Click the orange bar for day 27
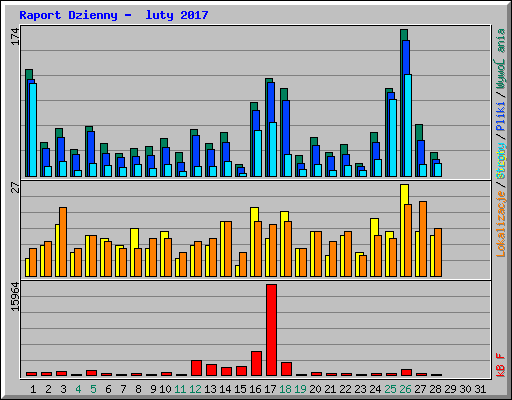The height and width of the screenshot is (400, 512). click(423, 239)
